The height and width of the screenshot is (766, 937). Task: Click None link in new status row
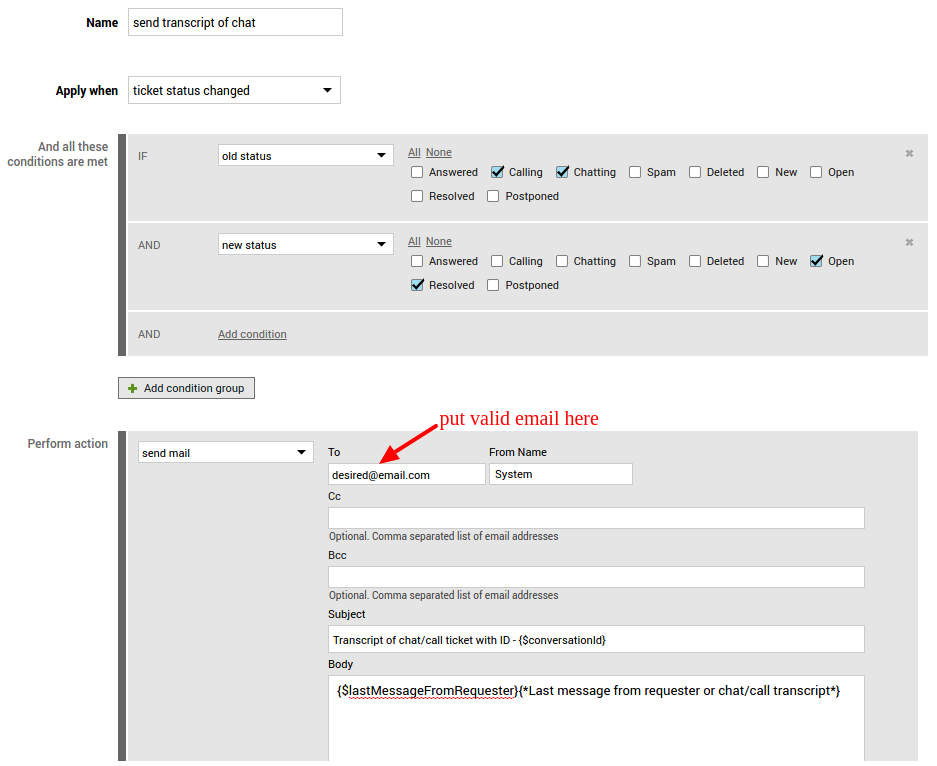click(x=438, y=242)
